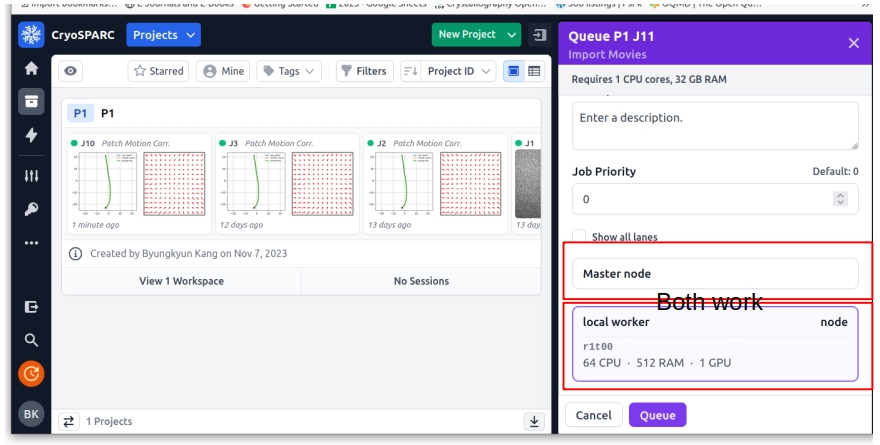Select the Master node lane
This screenshot has width=880, height=445.
pyautogui.click(x=714, y=273)
